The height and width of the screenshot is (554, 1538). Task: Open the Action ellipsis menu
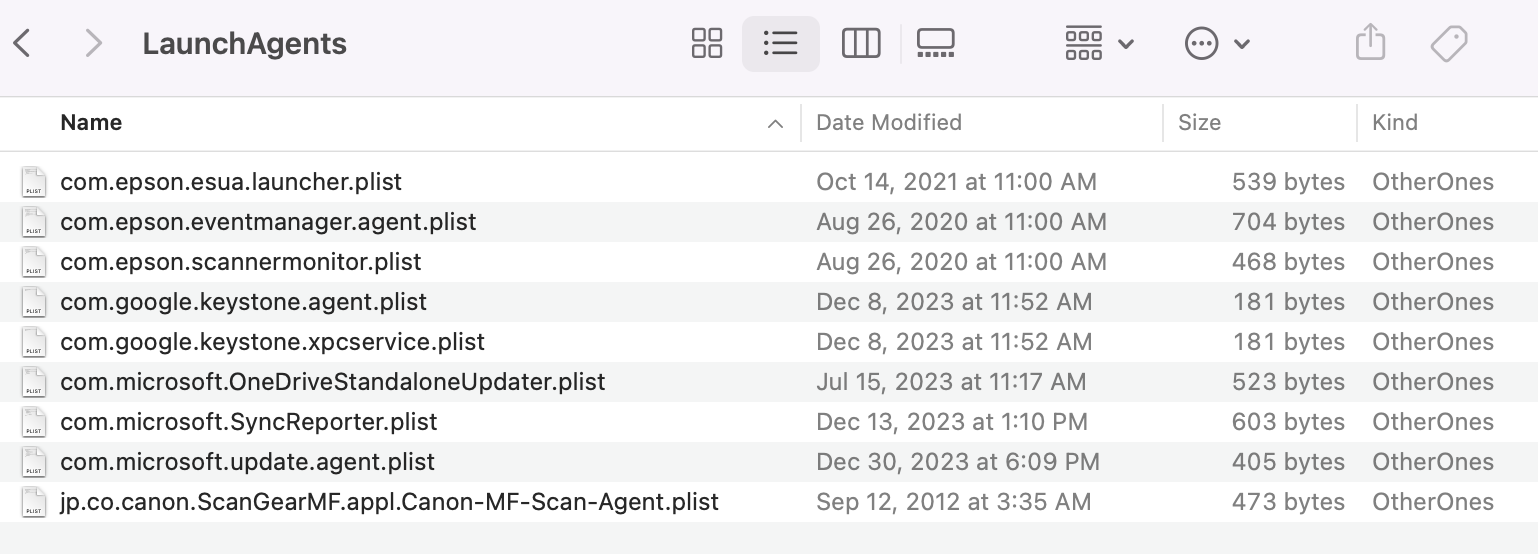(x=1217, y=44)
